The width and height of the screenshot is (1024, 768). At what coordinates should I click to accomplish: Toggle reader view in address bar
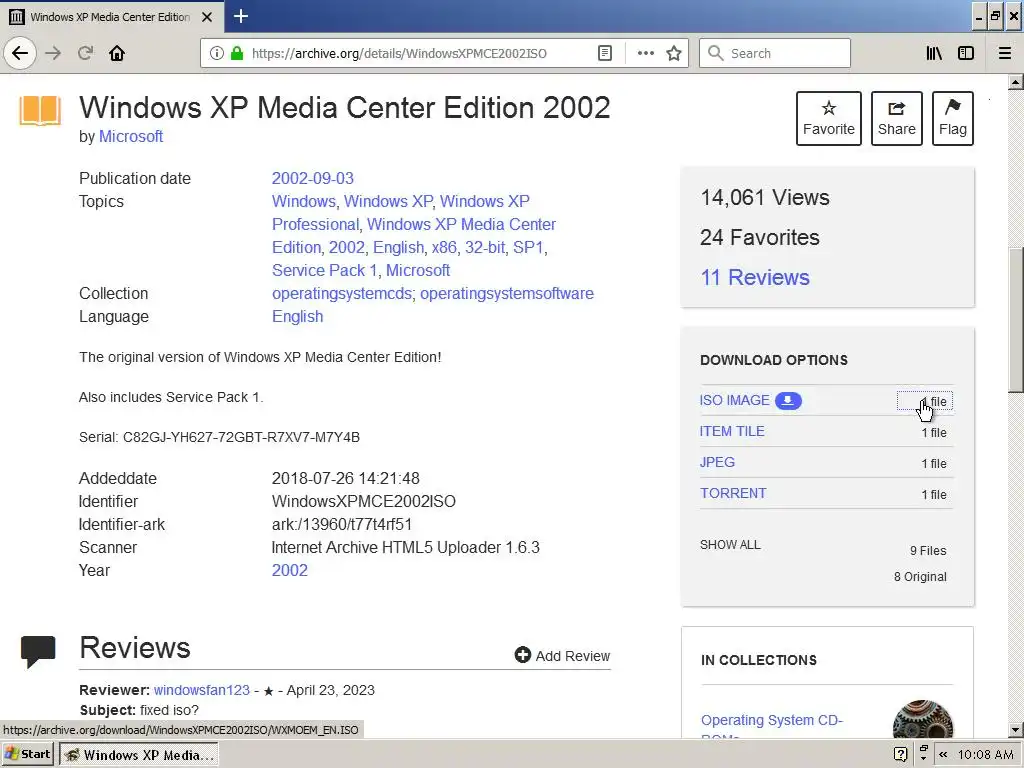point(605,53)
